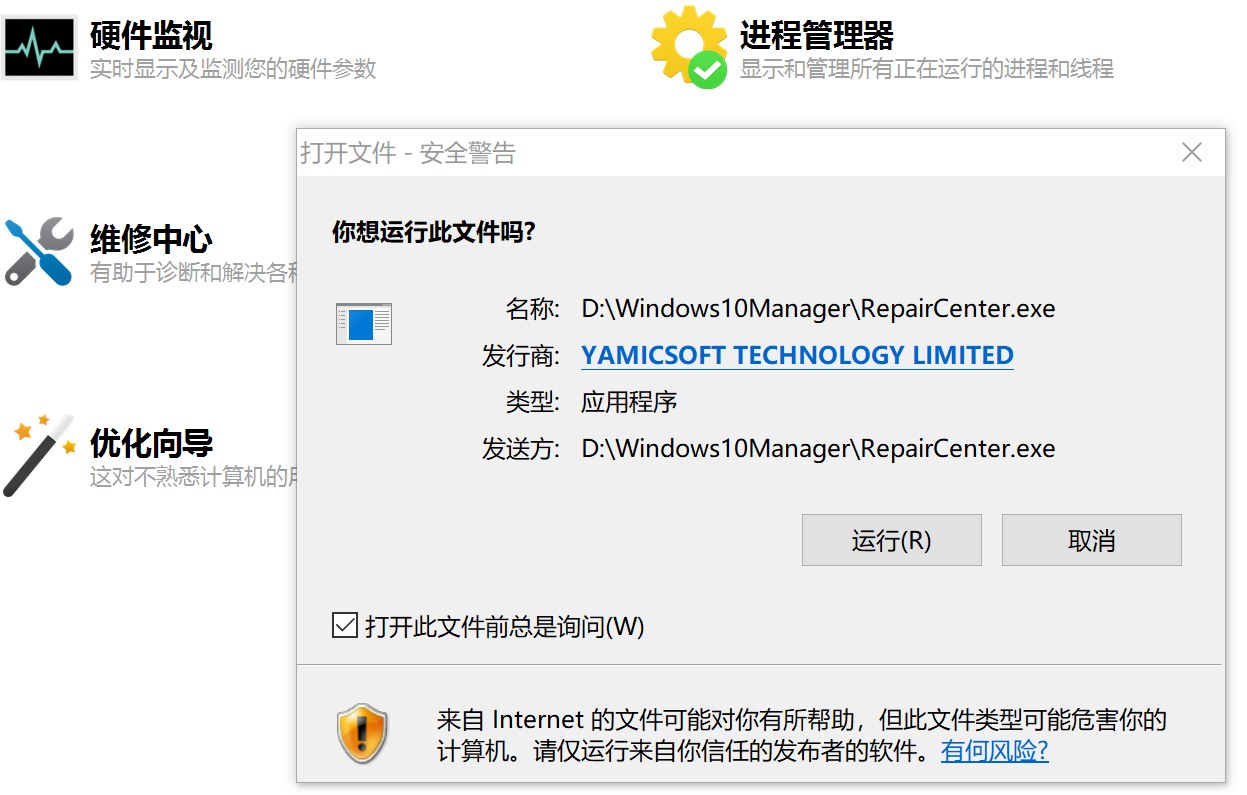The width and height of the screenshot is (1247, 795).
Task: Open YAMICSOFT TECHNOLOGY LIMITED publisher link
Action: (x=798, y=355)
